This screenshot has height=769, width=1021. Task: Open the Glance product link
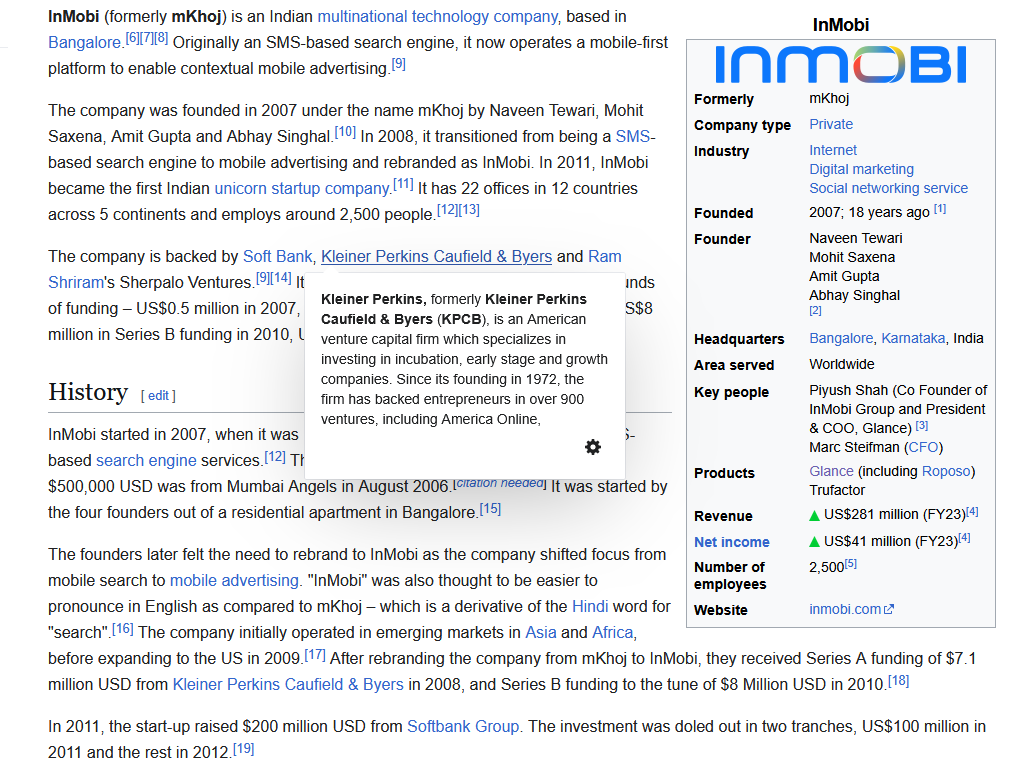(x=831, y=471)
